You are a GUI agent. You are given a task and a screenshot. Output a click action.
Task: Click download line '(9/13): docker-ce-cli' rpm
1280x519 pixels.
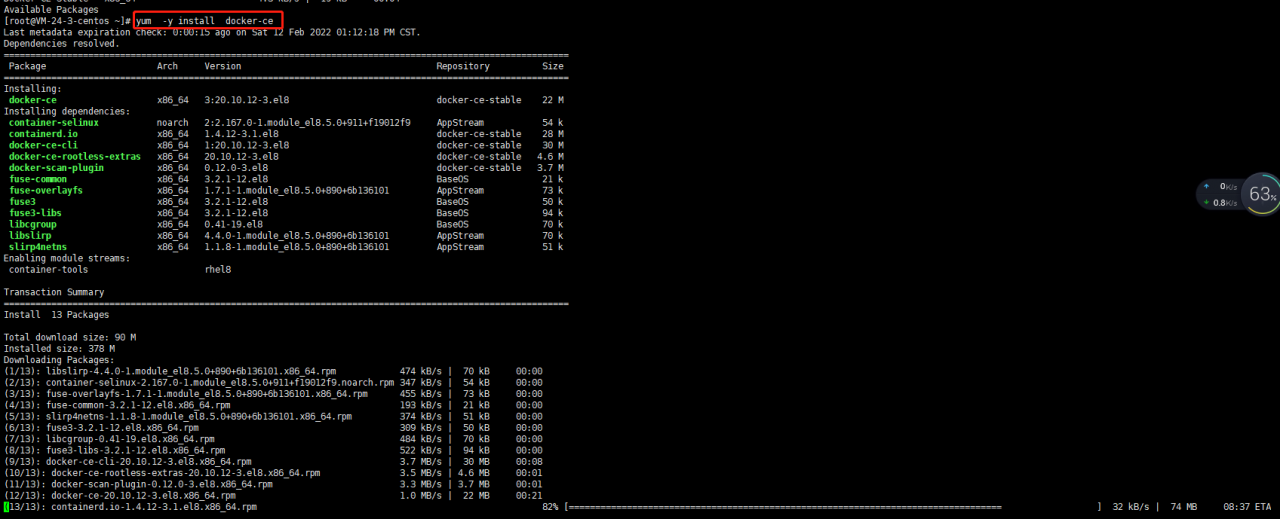(127, 462)
